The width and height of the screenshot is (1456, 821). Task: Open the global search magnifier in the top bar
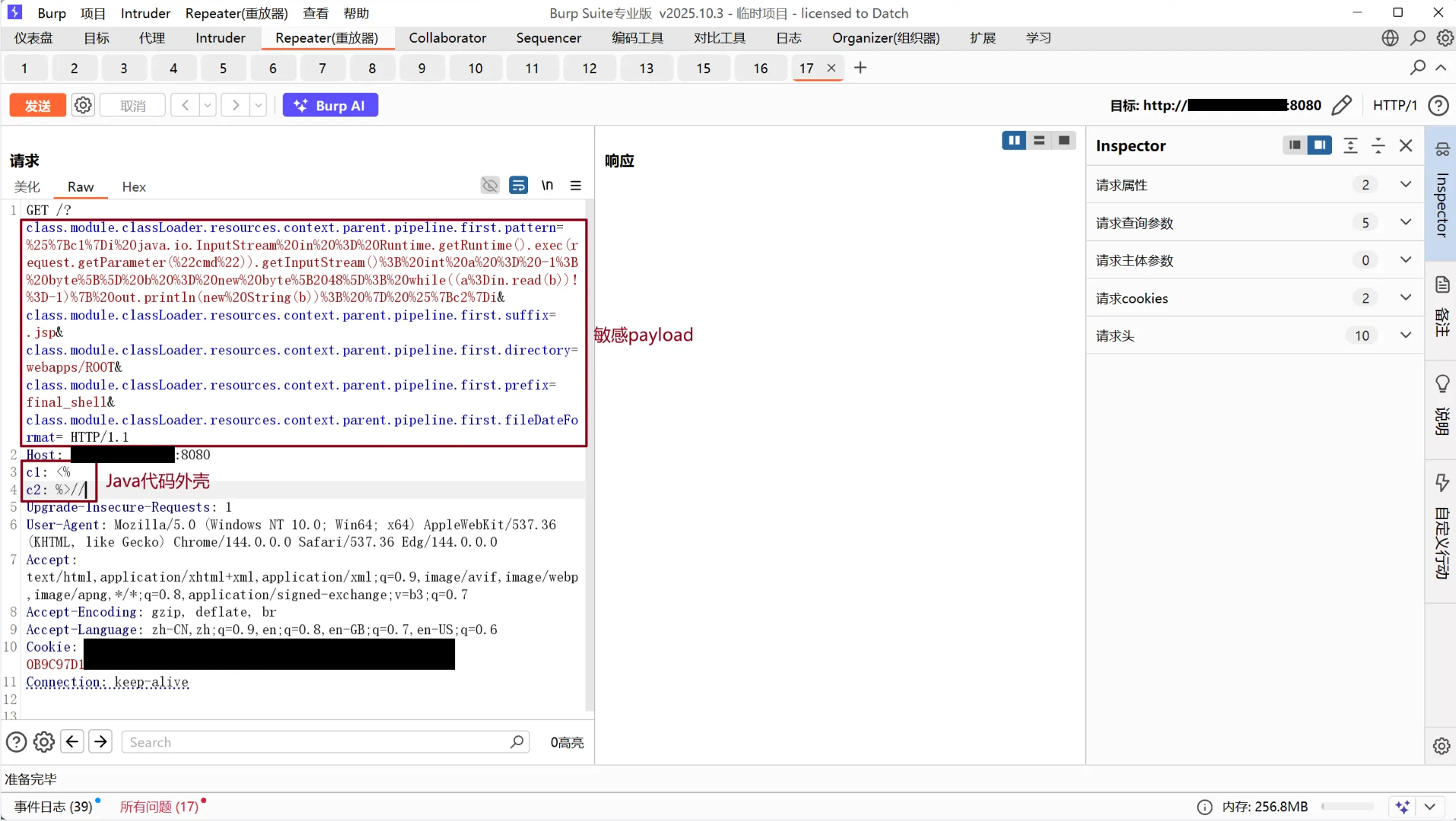coord(1418,38)
